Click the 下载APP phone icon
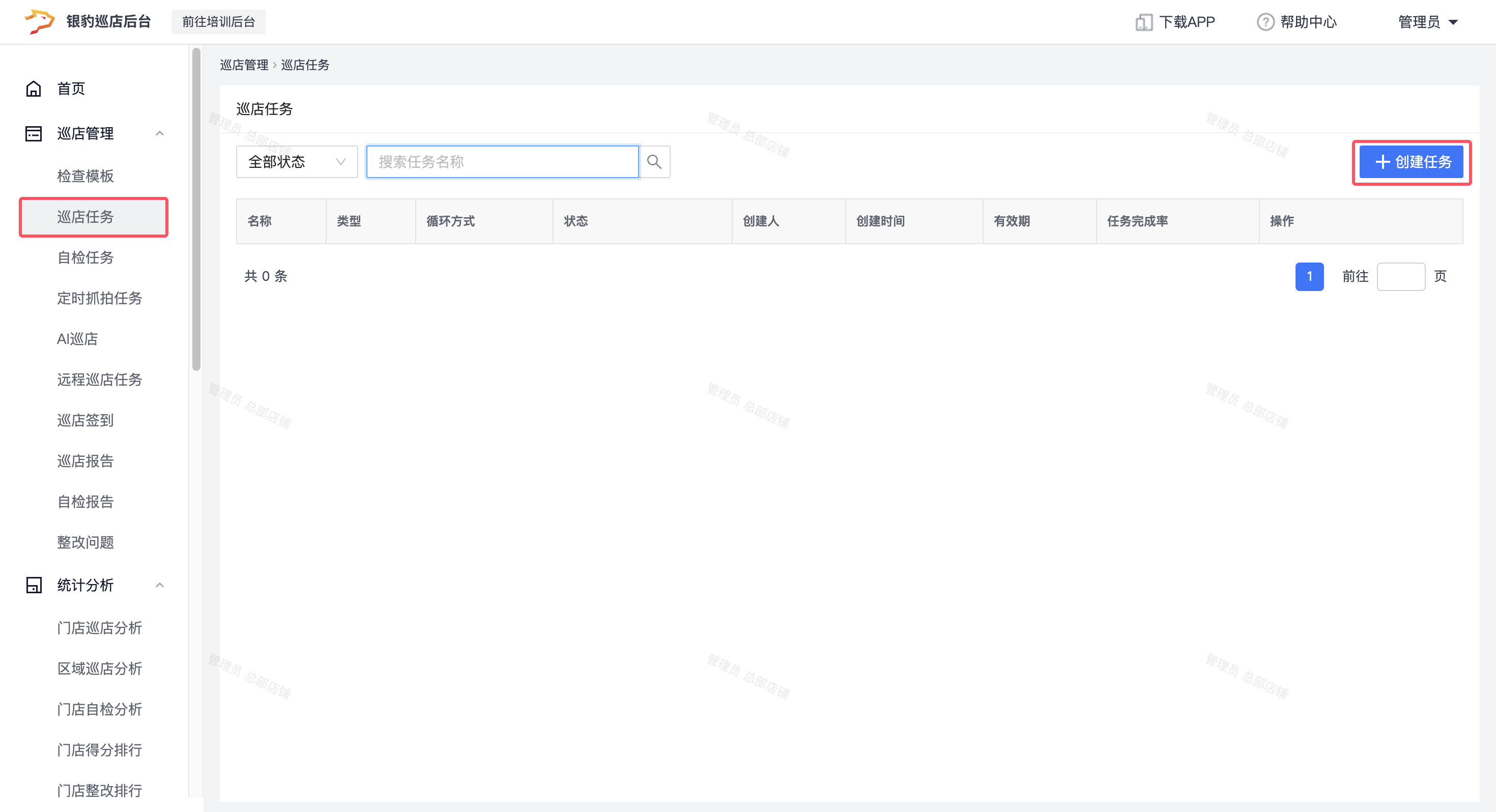The height and width of the screenshot is (812, 1496). 1143,22
